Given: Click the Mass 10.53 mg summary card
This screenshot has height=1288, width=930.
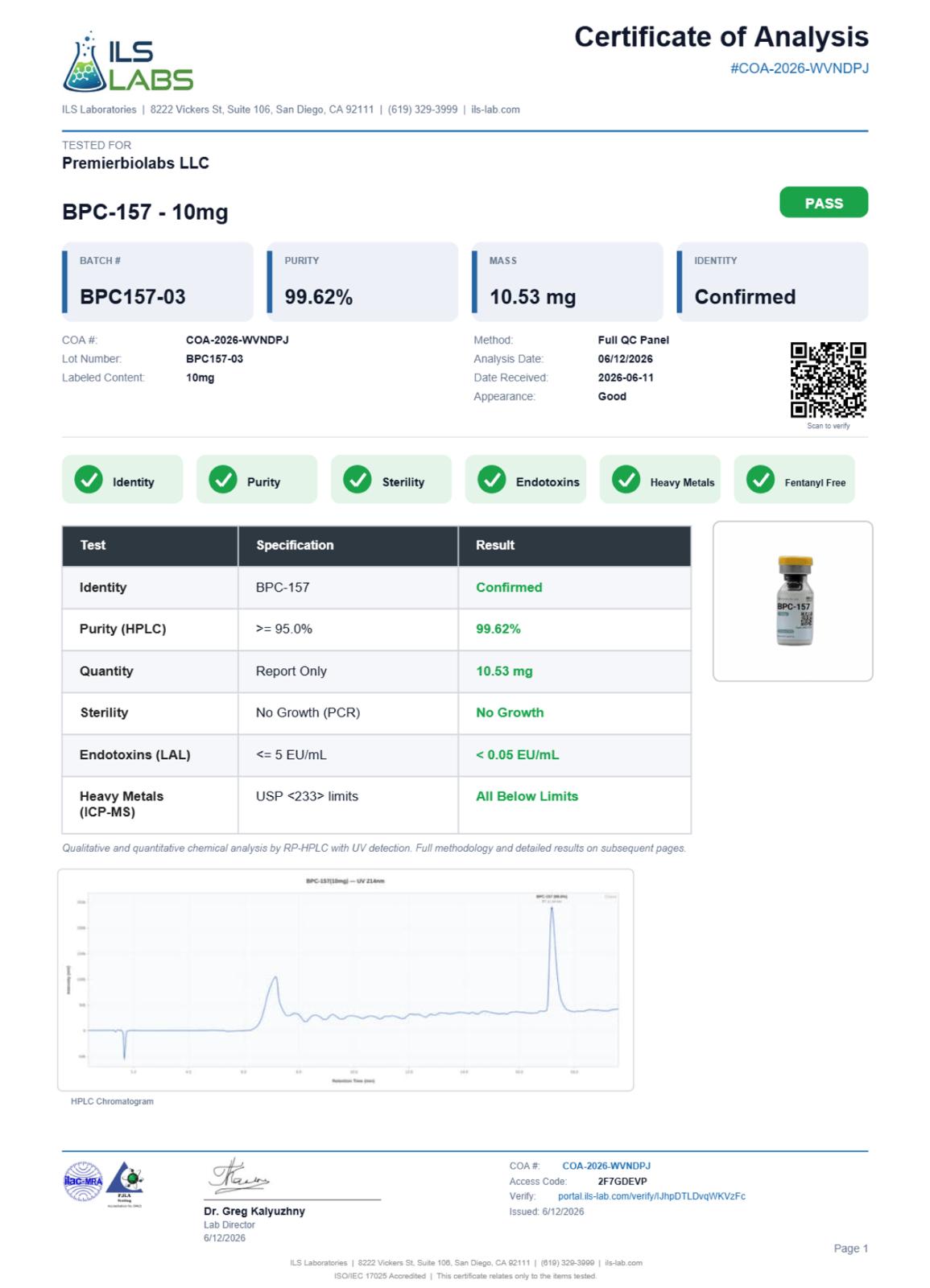Looking at the screenshot, I should [568, 282].
